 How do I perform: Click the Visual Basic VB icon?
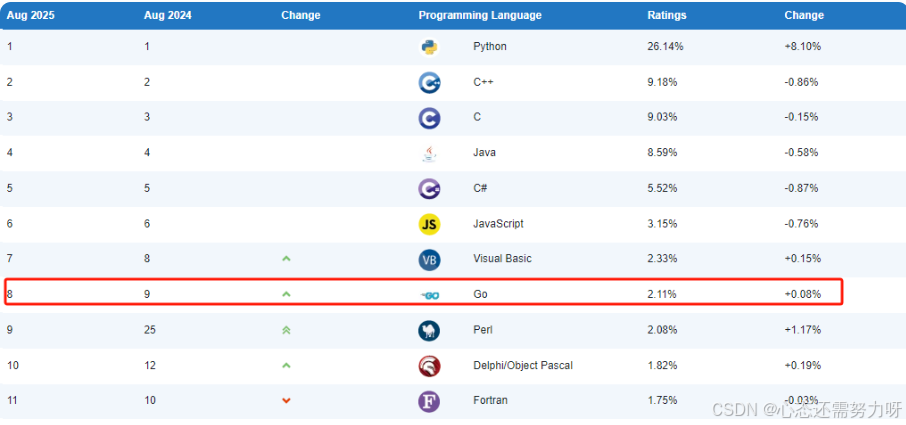pos(429,260)
